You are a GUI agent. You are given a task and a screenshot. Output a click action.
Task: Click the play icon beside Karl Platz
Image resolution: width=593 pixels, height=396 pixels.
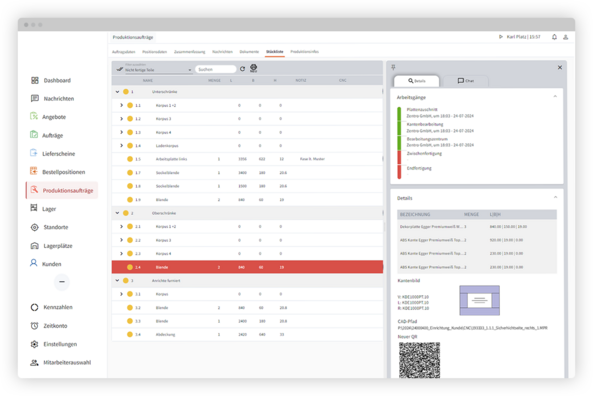(500, 37)
